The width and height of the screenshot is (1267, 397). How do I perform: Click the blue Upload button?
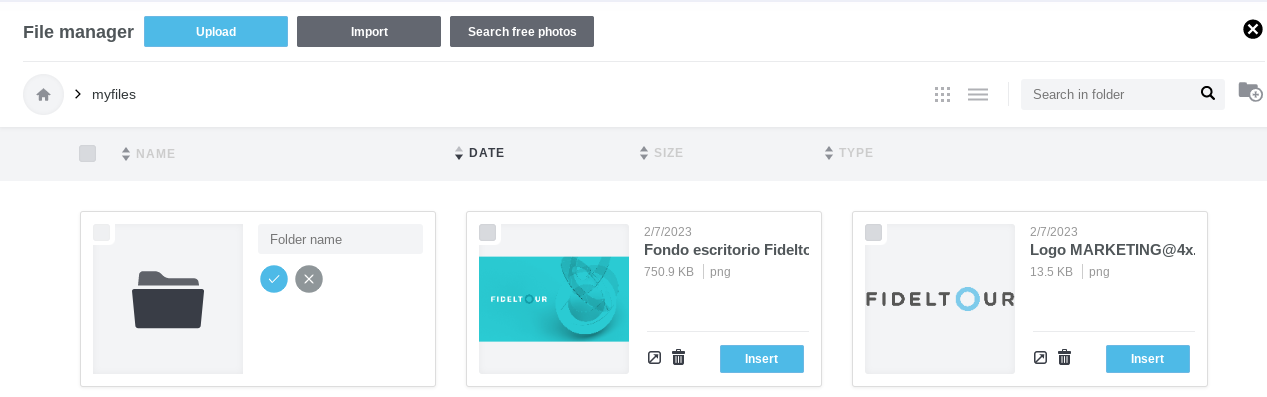click(216, 32)
